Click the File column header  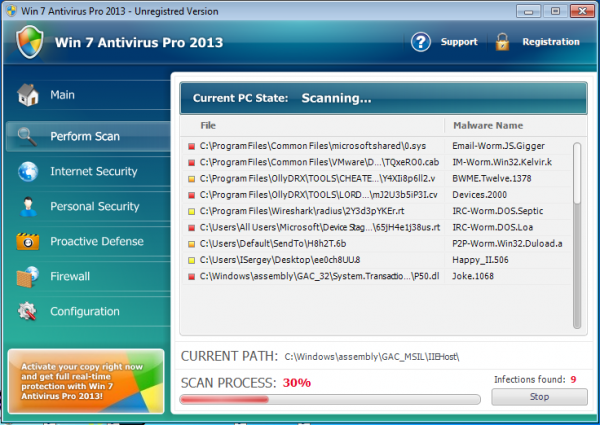pyautogui.click(x=208, y=125)
